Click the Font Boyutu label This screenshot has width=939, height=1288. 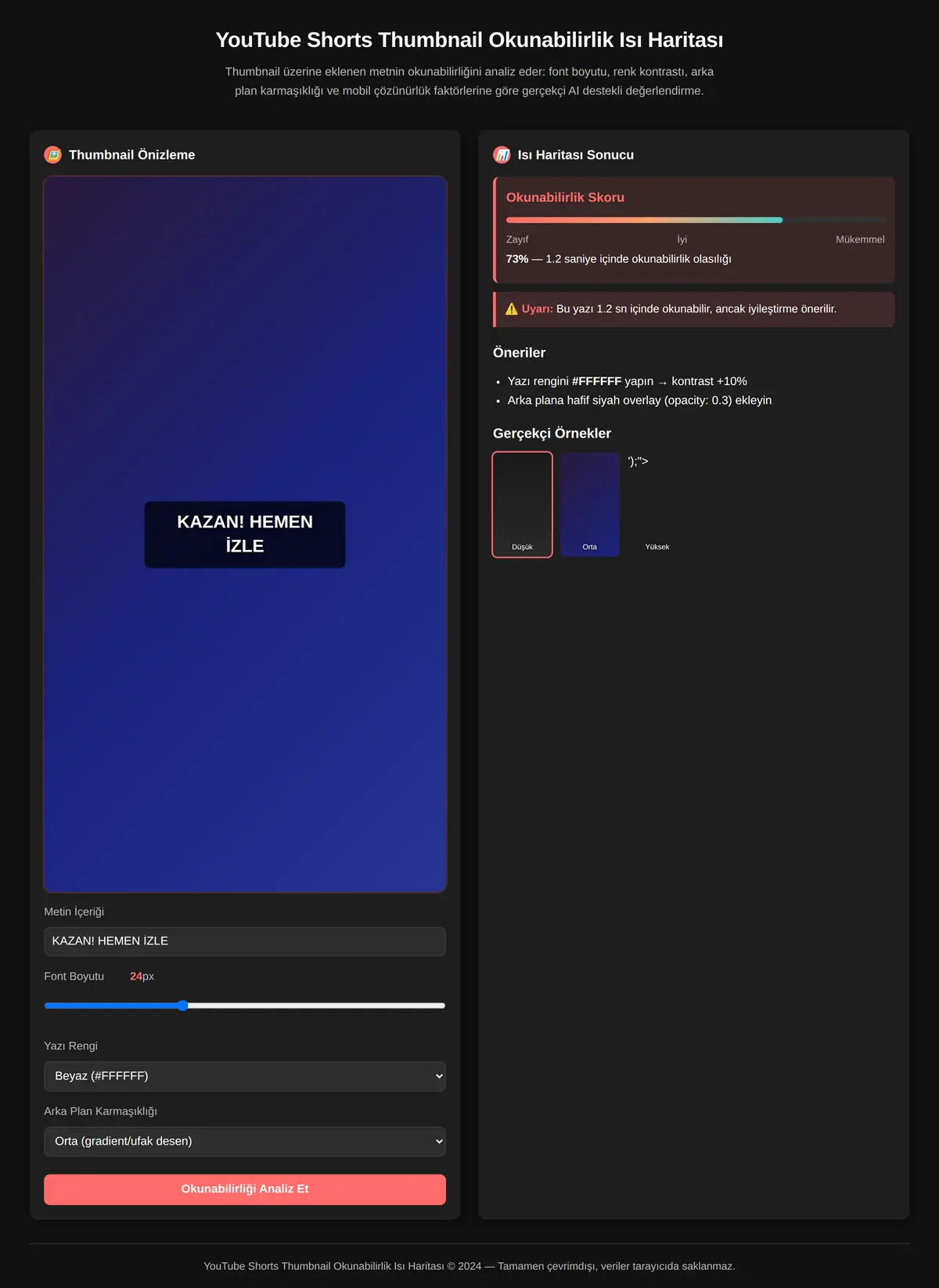pos(74,977)
